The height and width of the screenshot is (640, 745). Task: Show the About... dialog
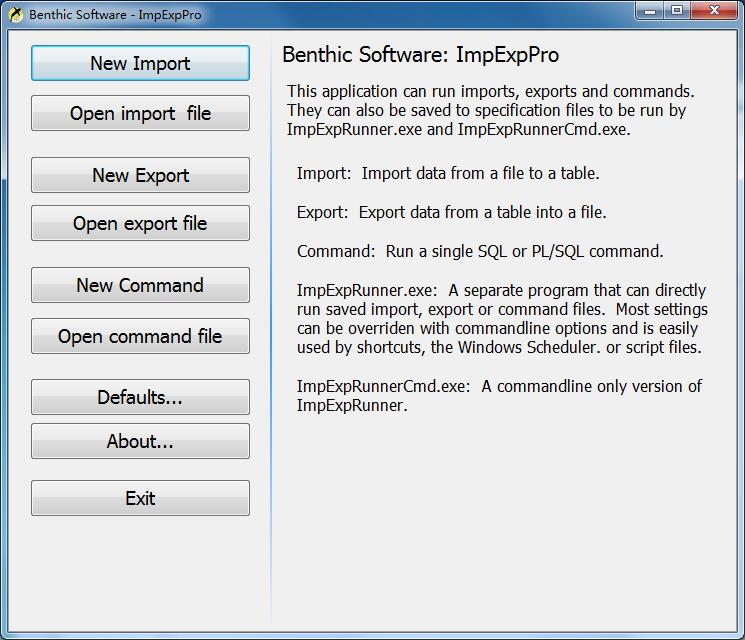(140, 441)
